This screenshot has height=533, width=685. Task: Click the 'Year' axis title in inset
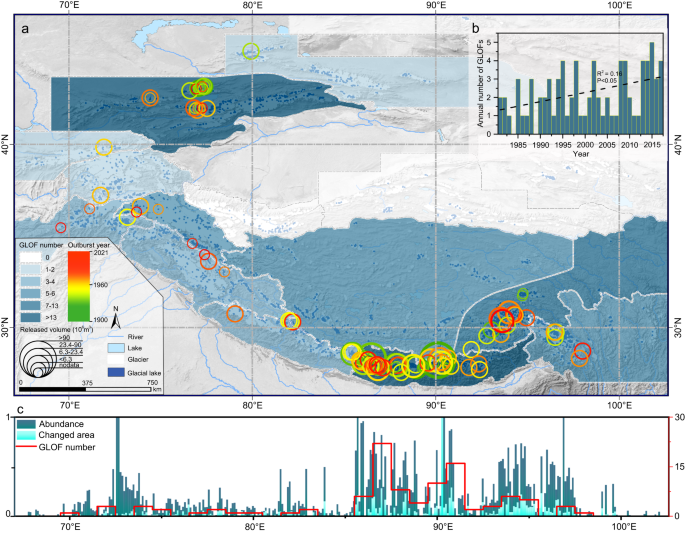[581, 154]
